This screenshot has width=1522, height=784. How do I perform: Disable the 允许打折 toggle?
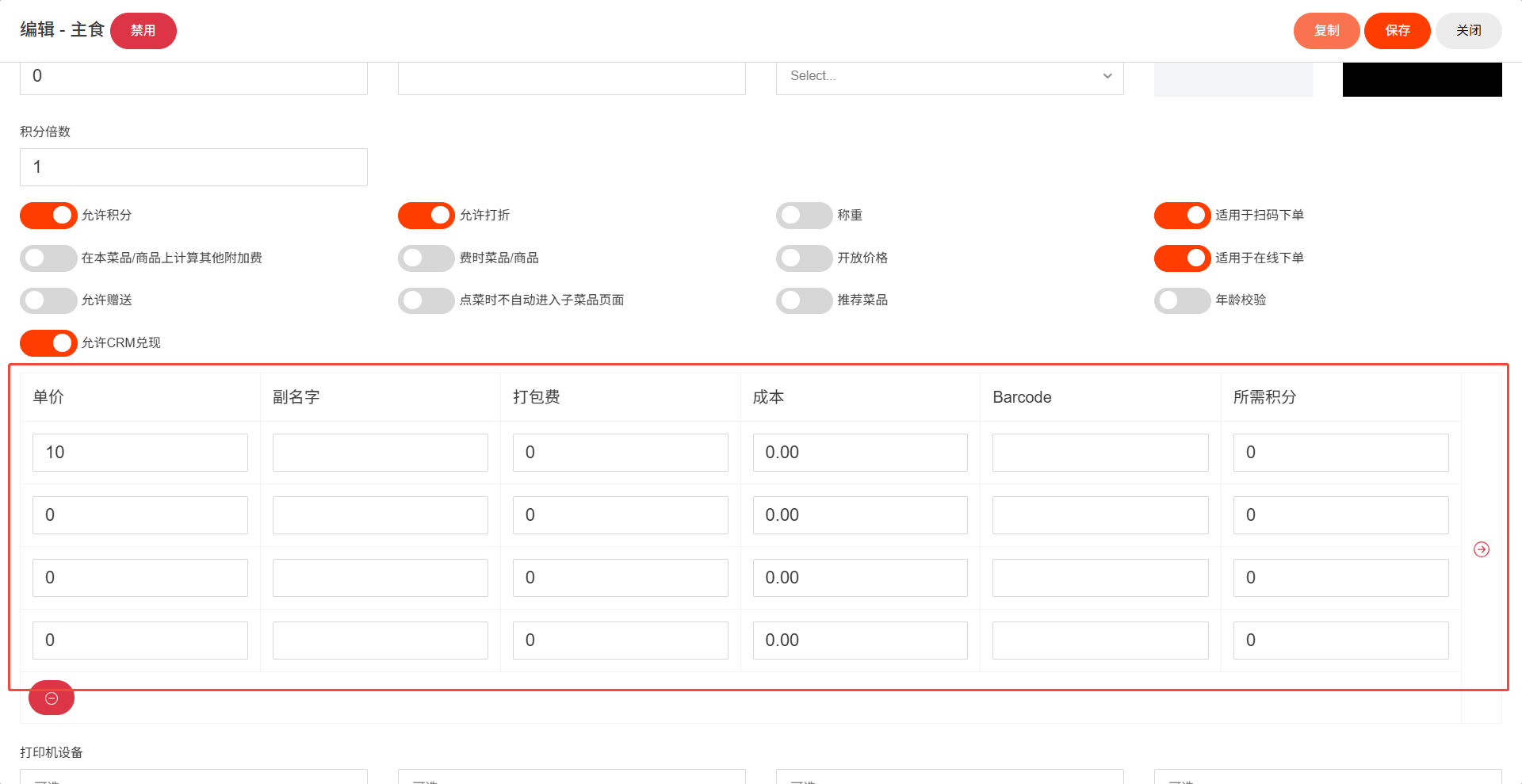click(426, 216)
